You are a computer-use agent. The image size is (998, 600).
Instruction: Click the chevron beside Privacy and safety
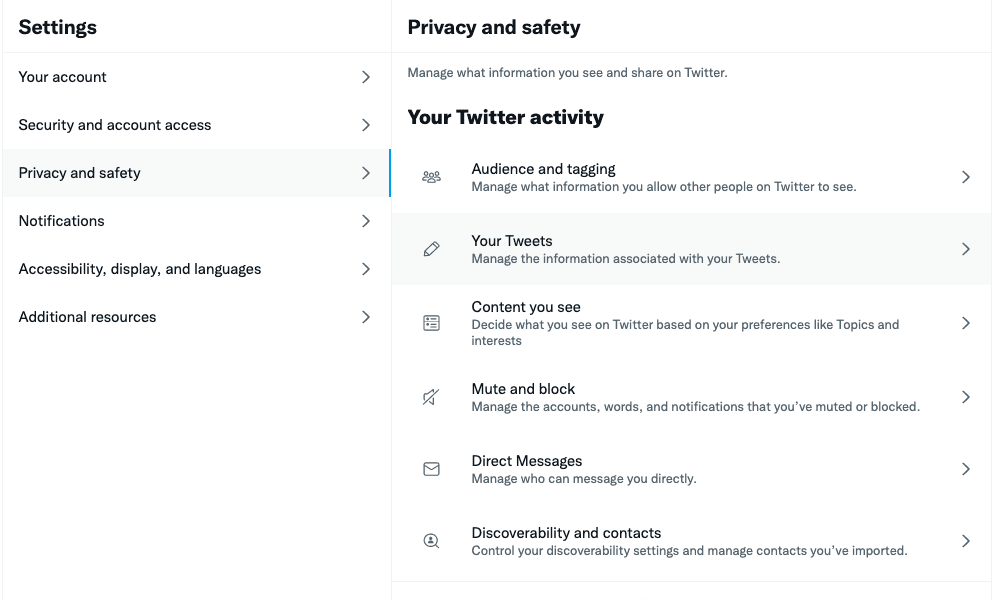[365, 173]
